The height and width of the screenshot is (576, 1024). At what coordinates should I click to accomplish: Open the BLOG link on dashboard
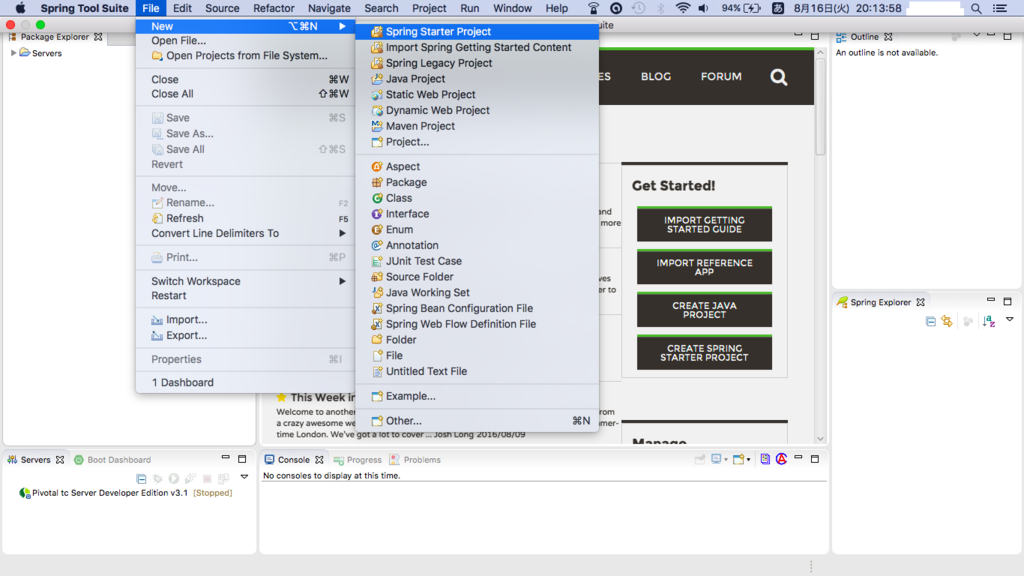[656, 76]
